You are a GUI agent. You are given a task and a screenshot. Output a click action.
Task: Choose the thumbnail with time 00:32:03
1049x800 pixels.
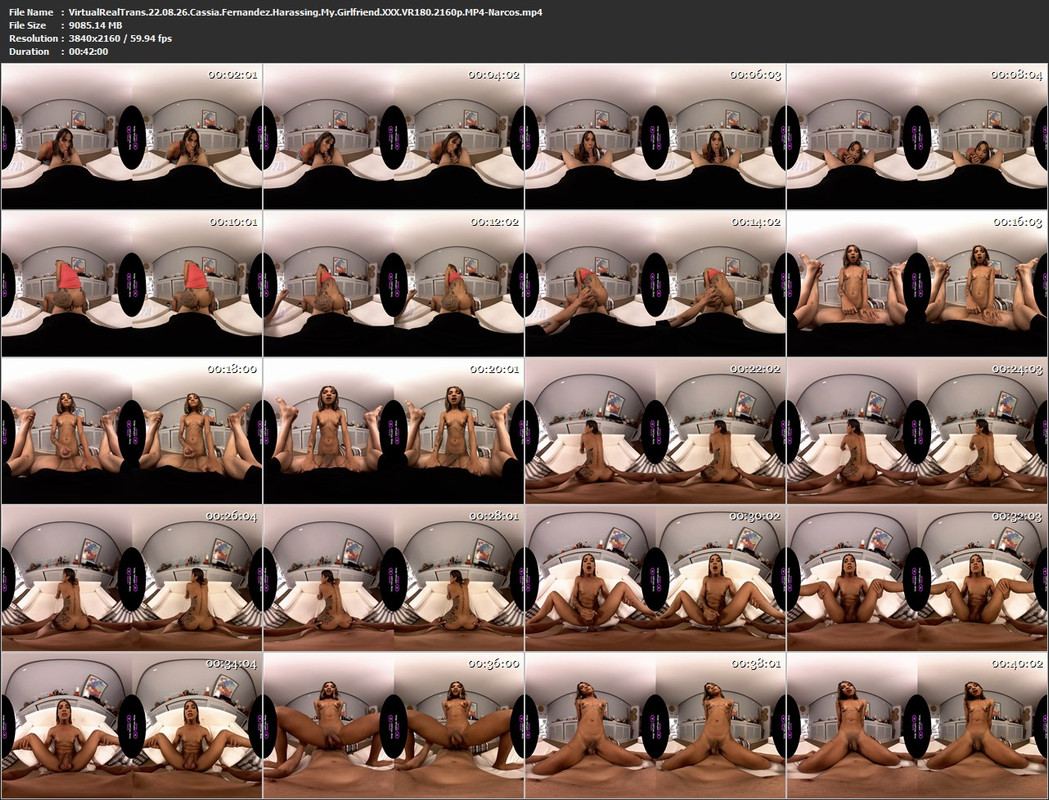coord(917,578)
